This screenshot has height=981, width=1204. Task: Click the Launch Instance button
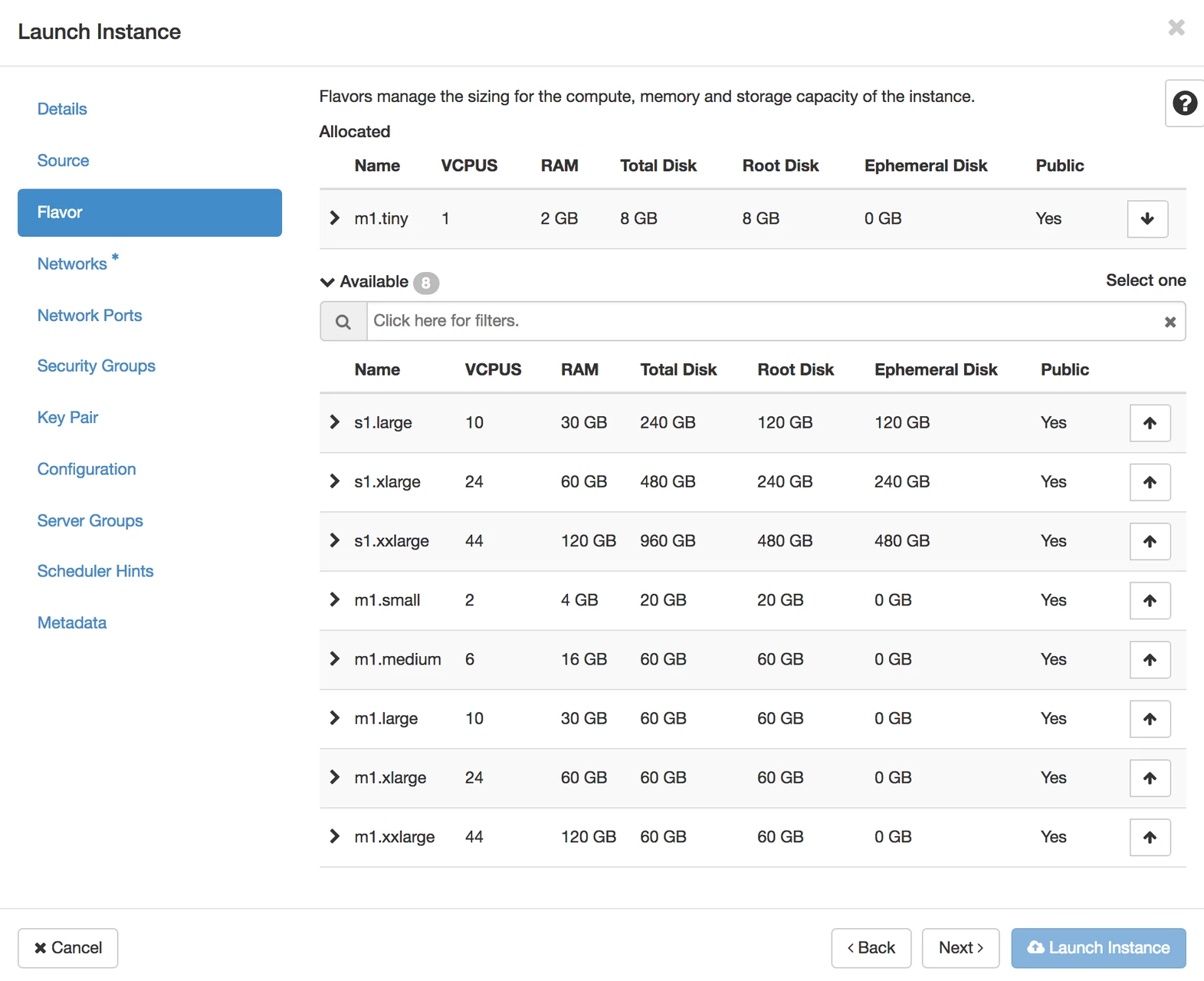point(1097,948)
